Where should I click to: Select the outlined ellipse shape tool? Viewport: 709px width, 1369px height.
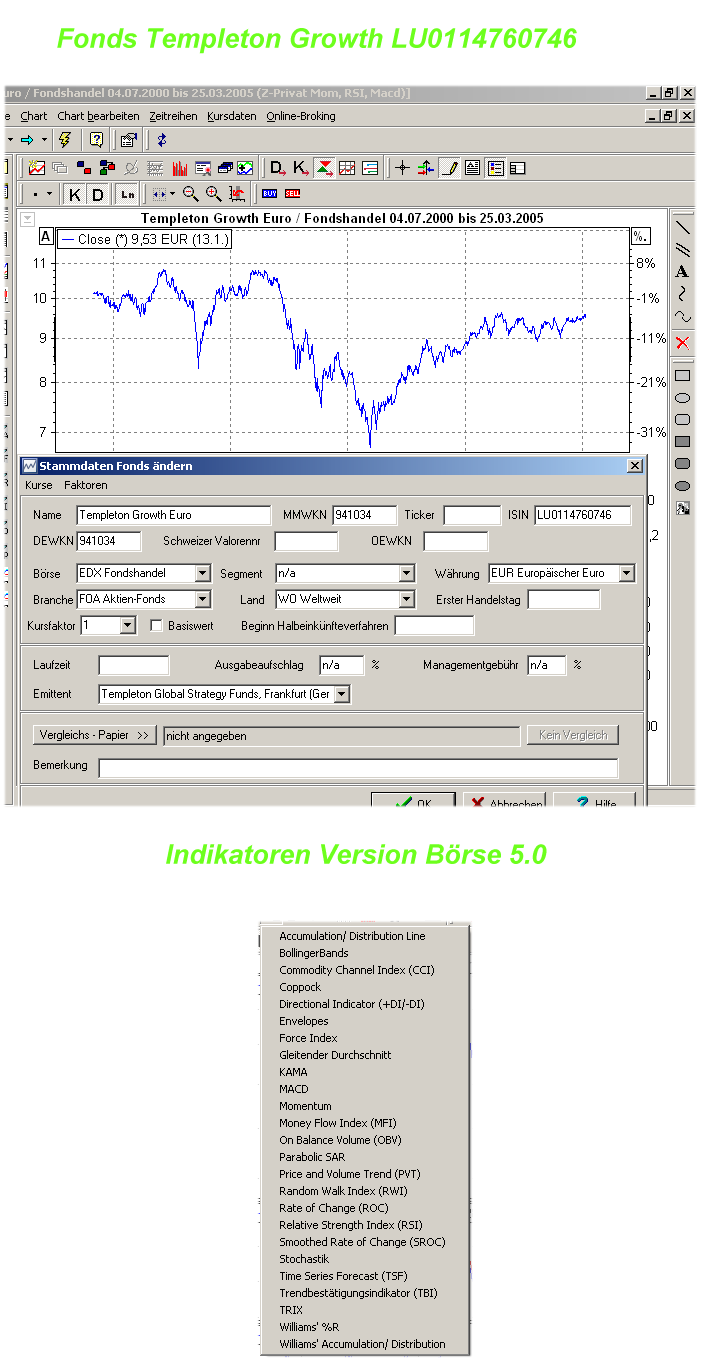[x=683, y=398]
